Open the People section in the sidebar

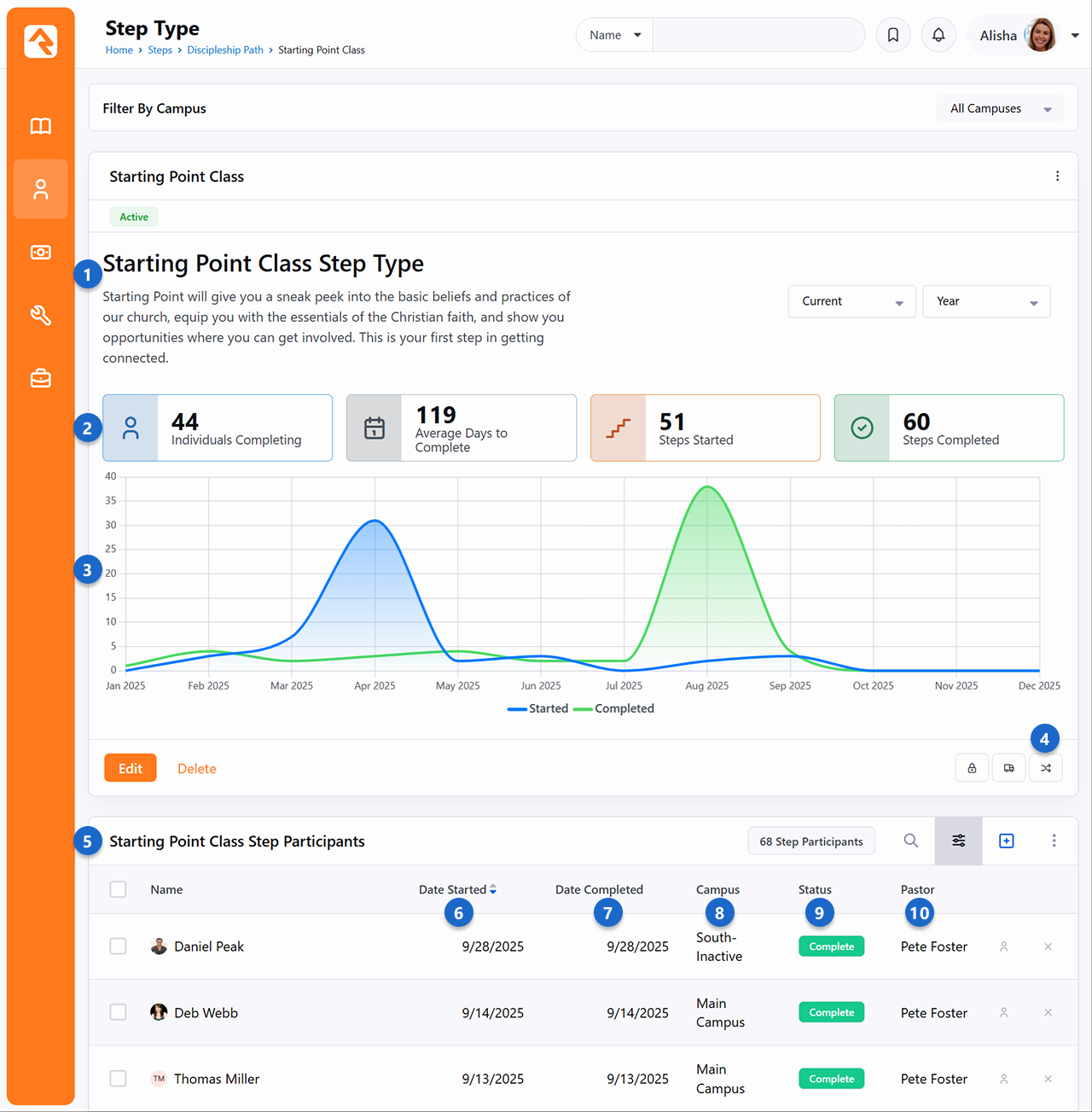41,189
